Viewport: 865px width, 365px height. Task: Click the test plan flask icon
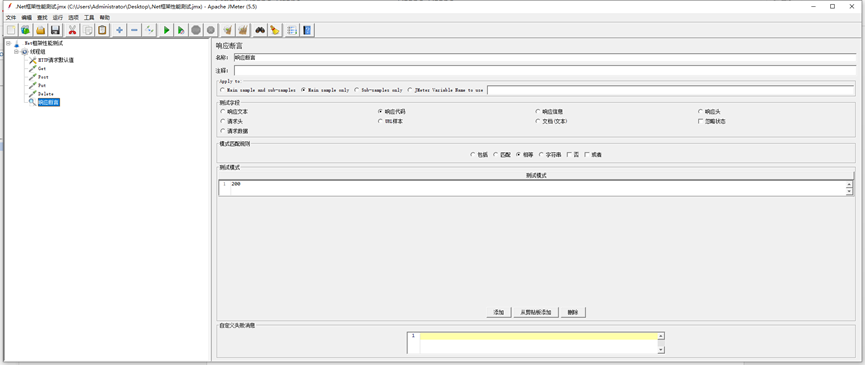click(17, 43)
